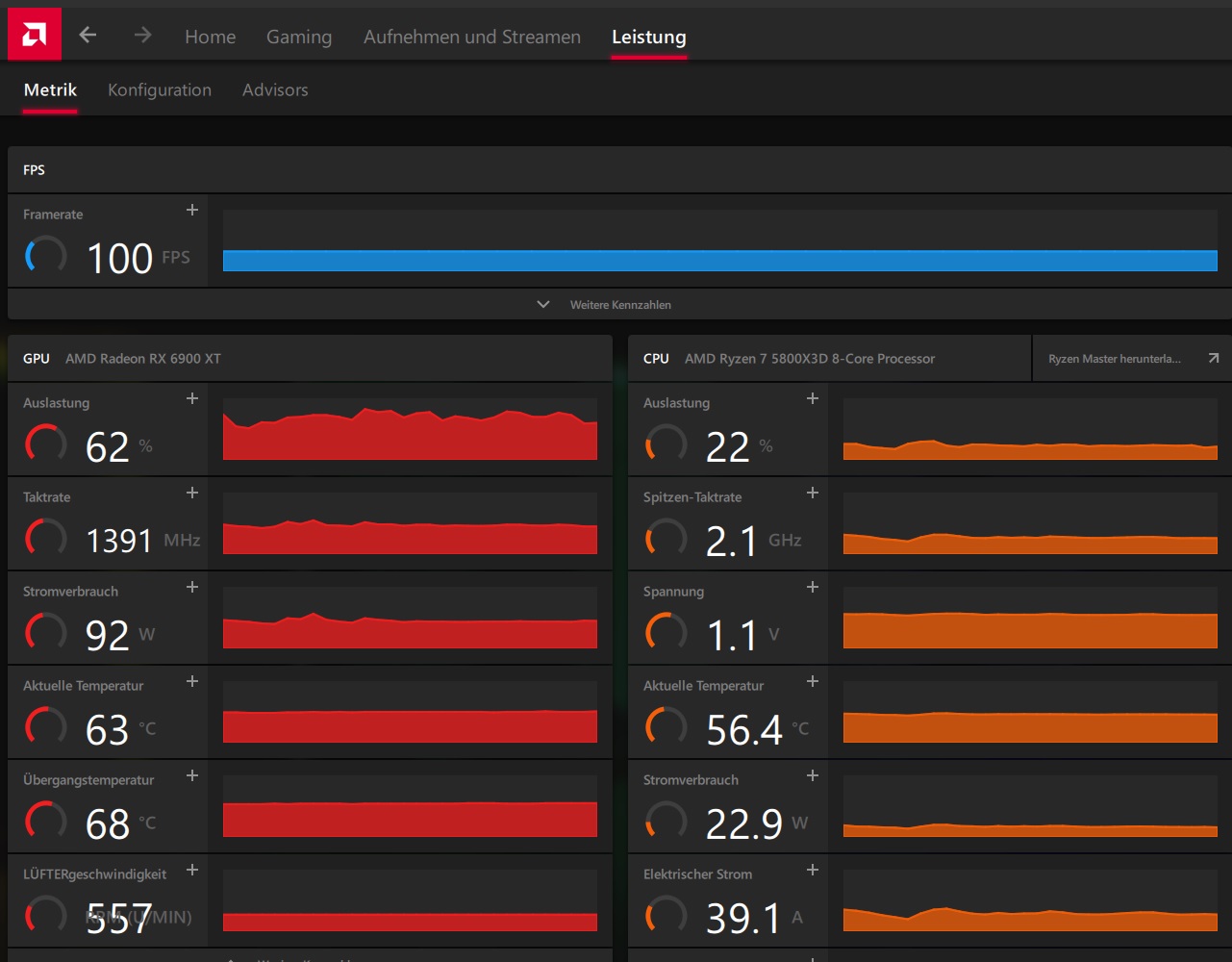Select the Leistung tab

pyautogui.click(x=649, y=37)
